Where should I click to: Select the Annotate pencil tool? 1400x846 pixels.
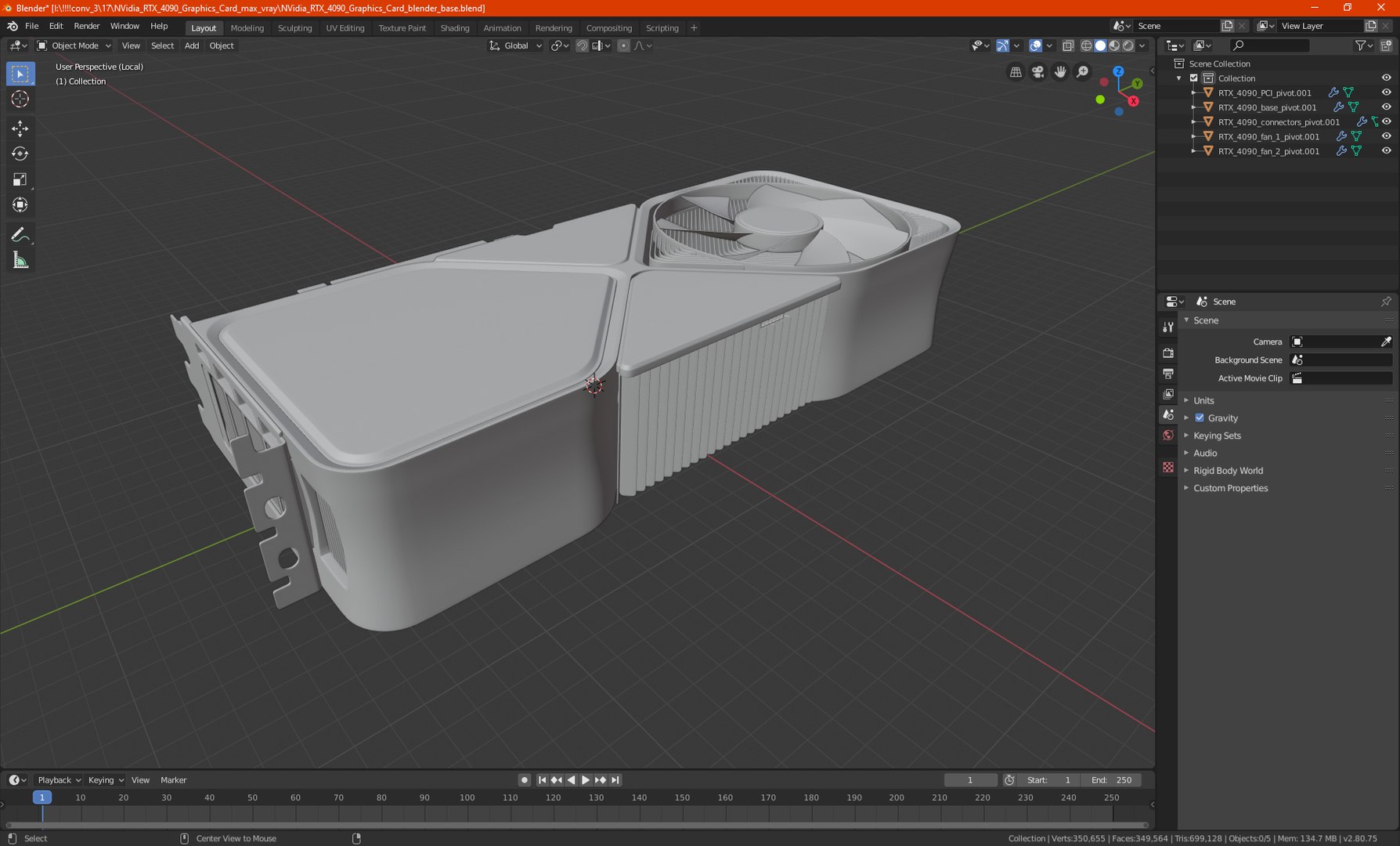(x=20, y=235)
